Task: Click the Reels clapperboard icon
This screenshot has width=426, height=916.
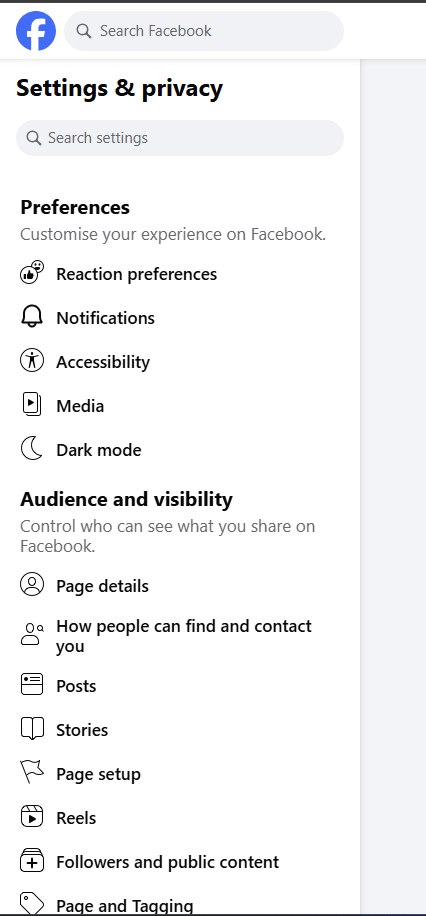Action: tap(32, 817)
